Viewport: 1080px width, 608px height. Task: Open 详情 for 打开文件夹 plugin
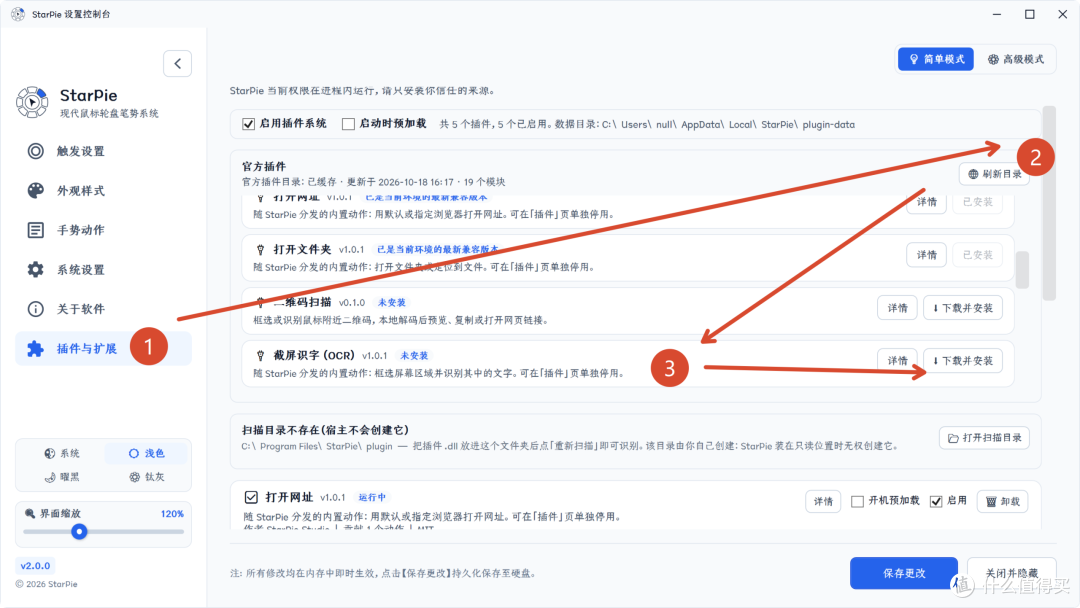pos(926,255)
